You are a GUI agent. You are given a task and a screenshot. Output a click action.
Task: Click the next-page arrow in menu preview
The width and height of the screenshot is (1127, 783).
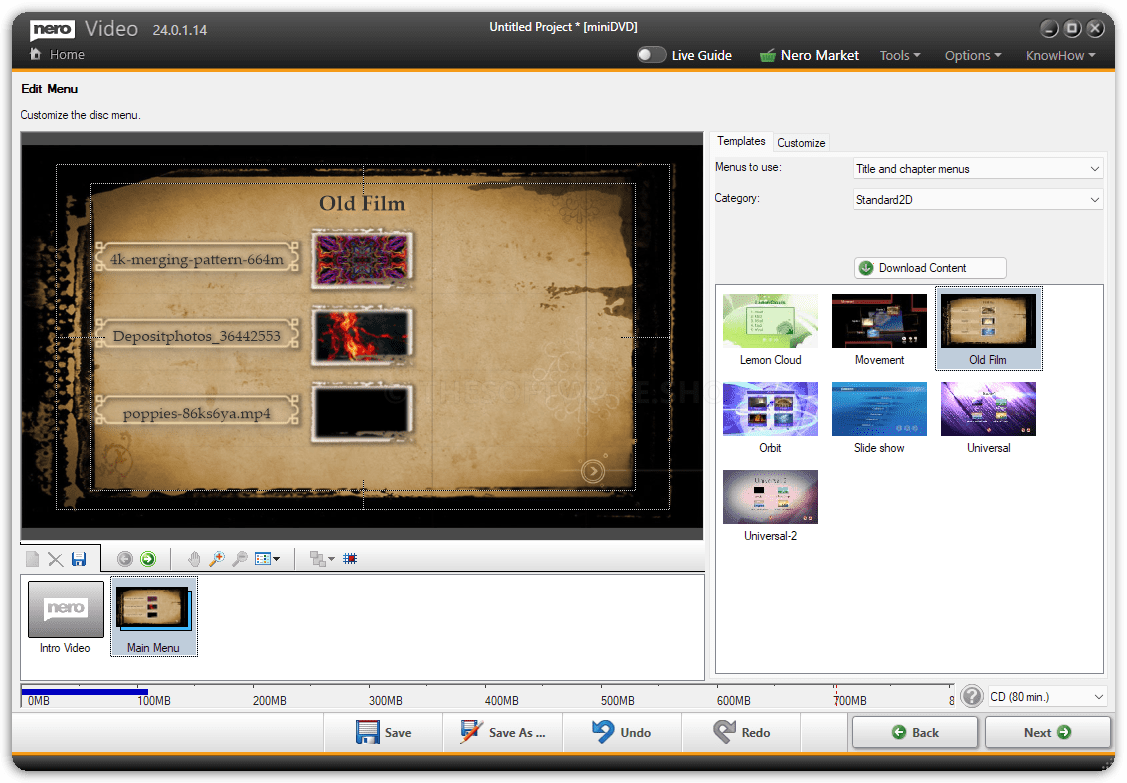593,472
